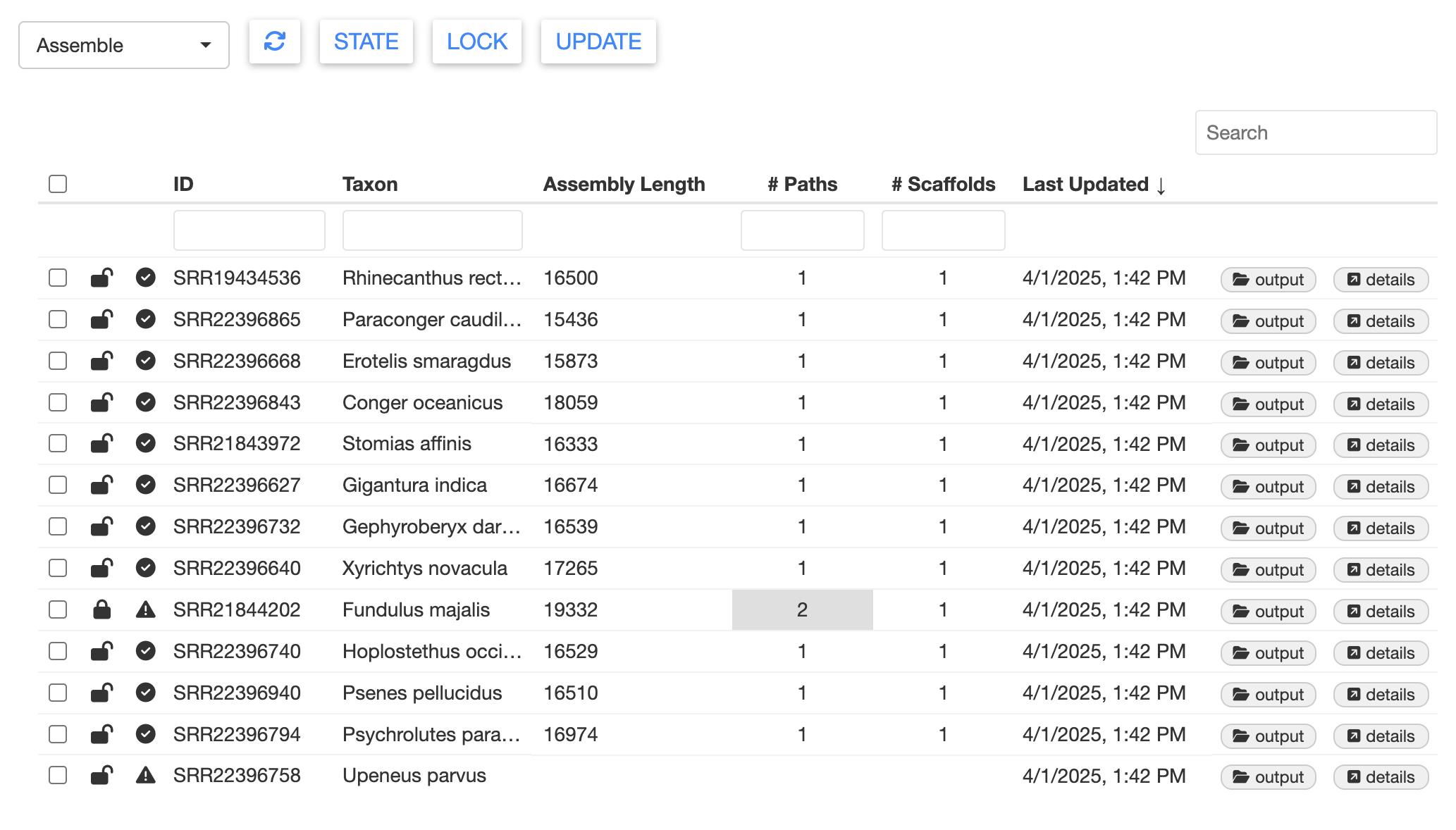Check the row checkbox for Xyrichtys novacula
Viewport: 1456px width, 830px height.
58,568
